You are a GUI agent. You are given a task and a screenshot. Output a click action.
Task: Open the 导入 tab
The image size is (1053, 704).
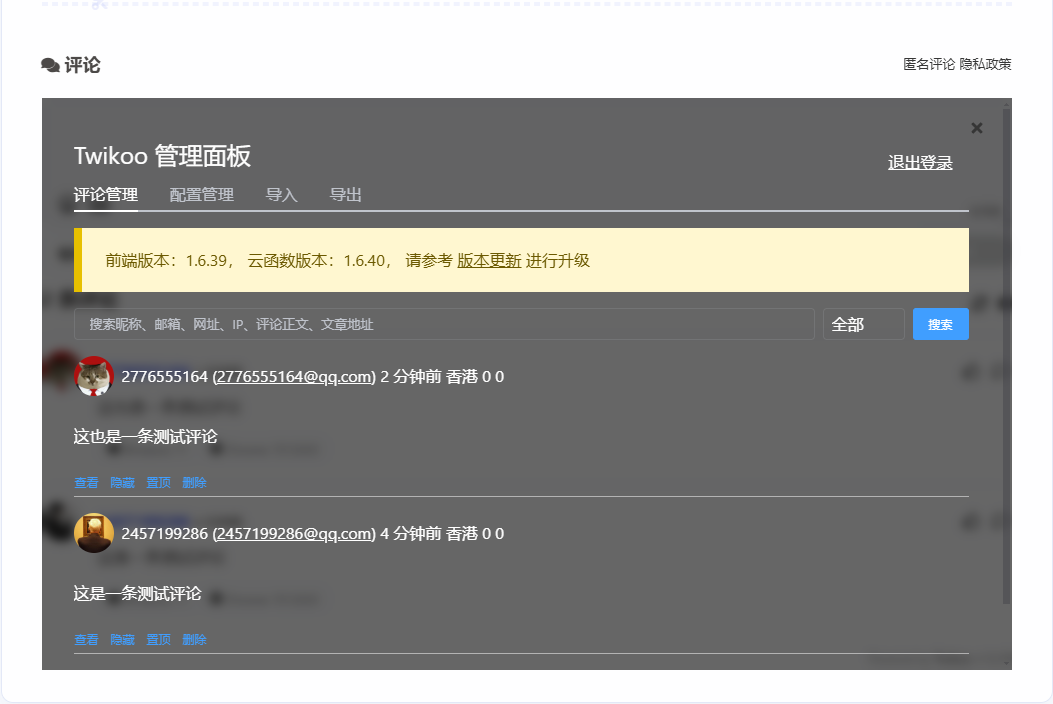281,195
